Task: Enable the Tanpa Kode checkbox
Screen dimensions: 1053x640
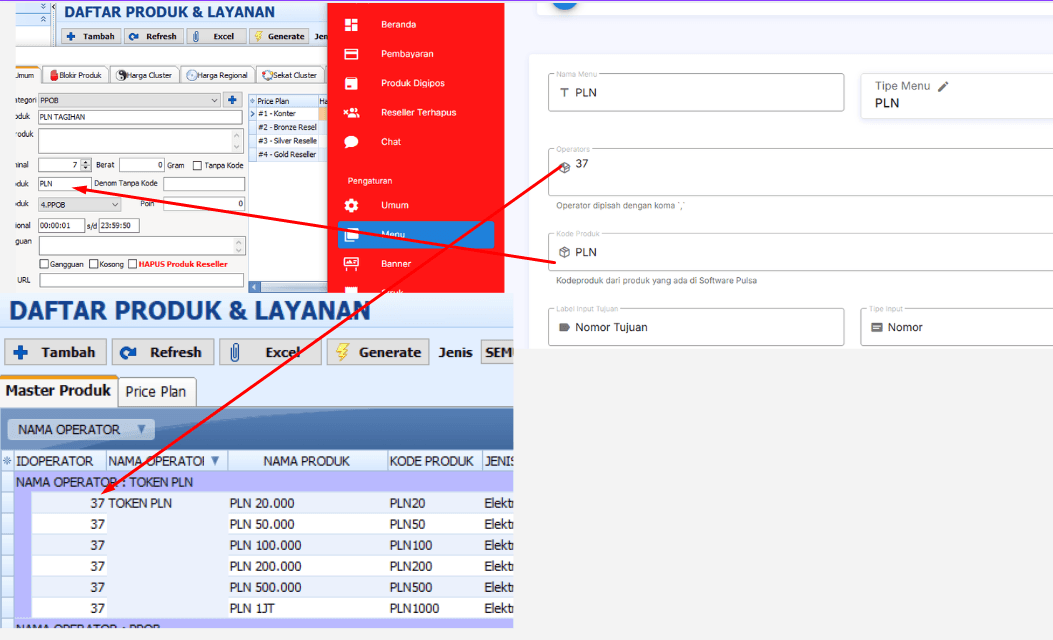Action: pyautogui.click(x=197, y=165)
